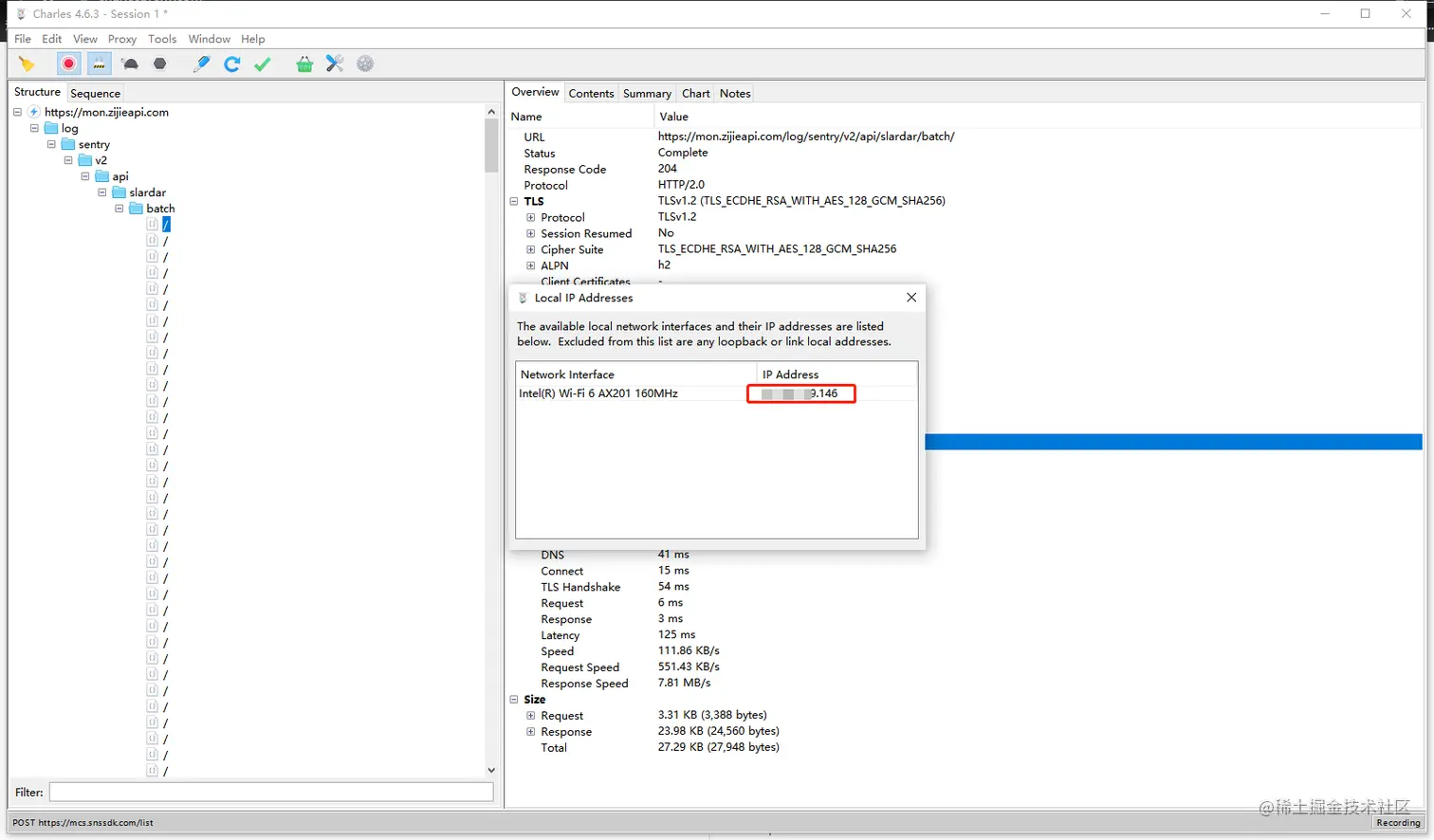The image size is (1434, 840).
Task: Open the File menu
Action: click(x=23, y=39)
